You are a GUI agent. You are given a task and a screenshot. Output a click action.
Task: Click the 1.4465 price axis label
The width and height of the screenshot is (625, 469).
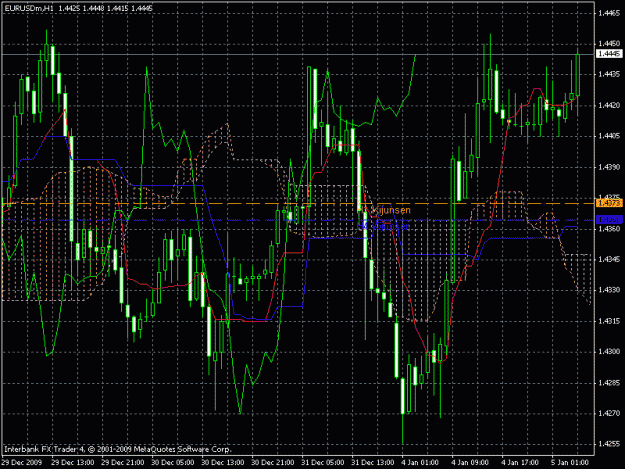pos(609,13)
